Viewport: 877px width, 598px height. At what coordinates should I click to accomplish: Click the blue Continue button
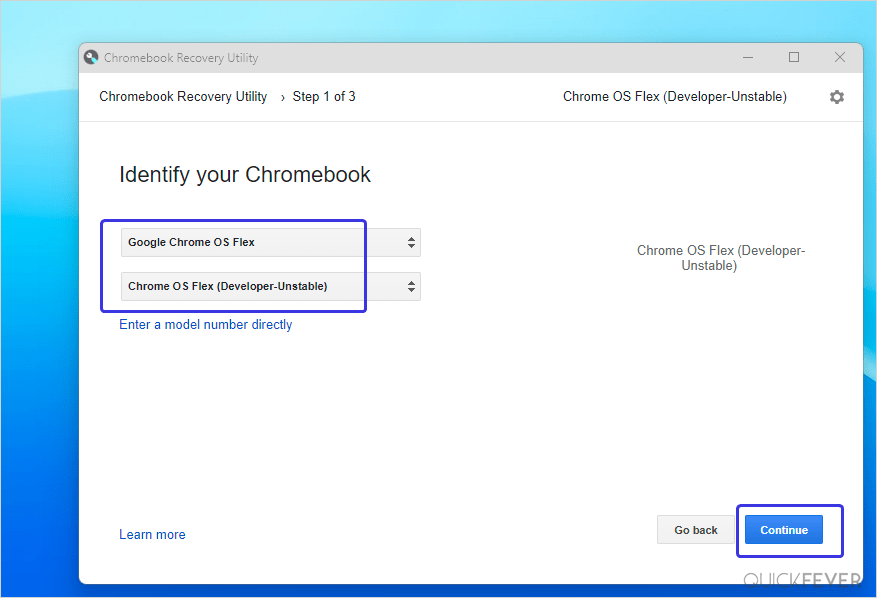(784, 530)
